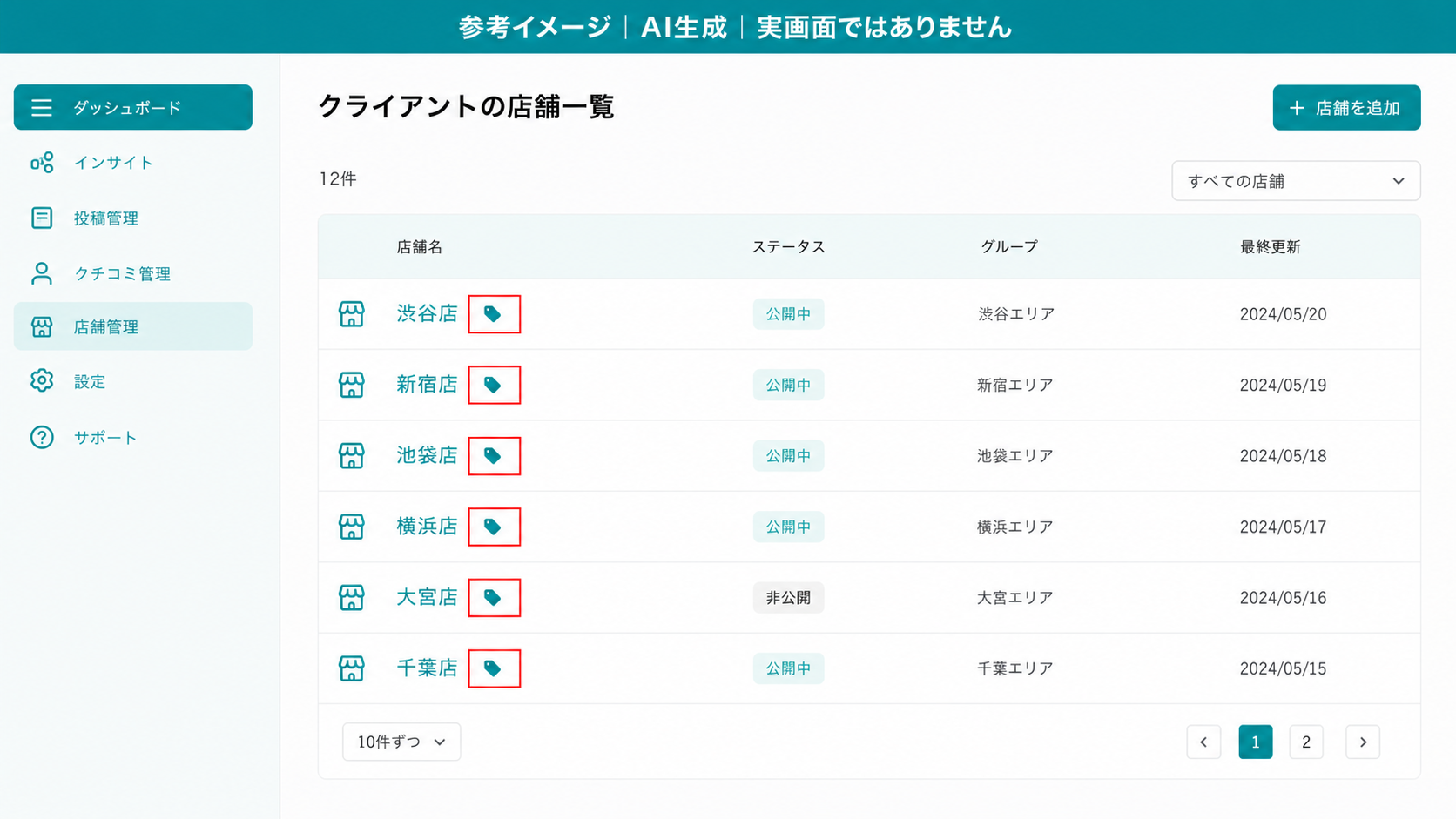
Task: Click the store icon in the 新宿店 row
Action: point(352,385)
